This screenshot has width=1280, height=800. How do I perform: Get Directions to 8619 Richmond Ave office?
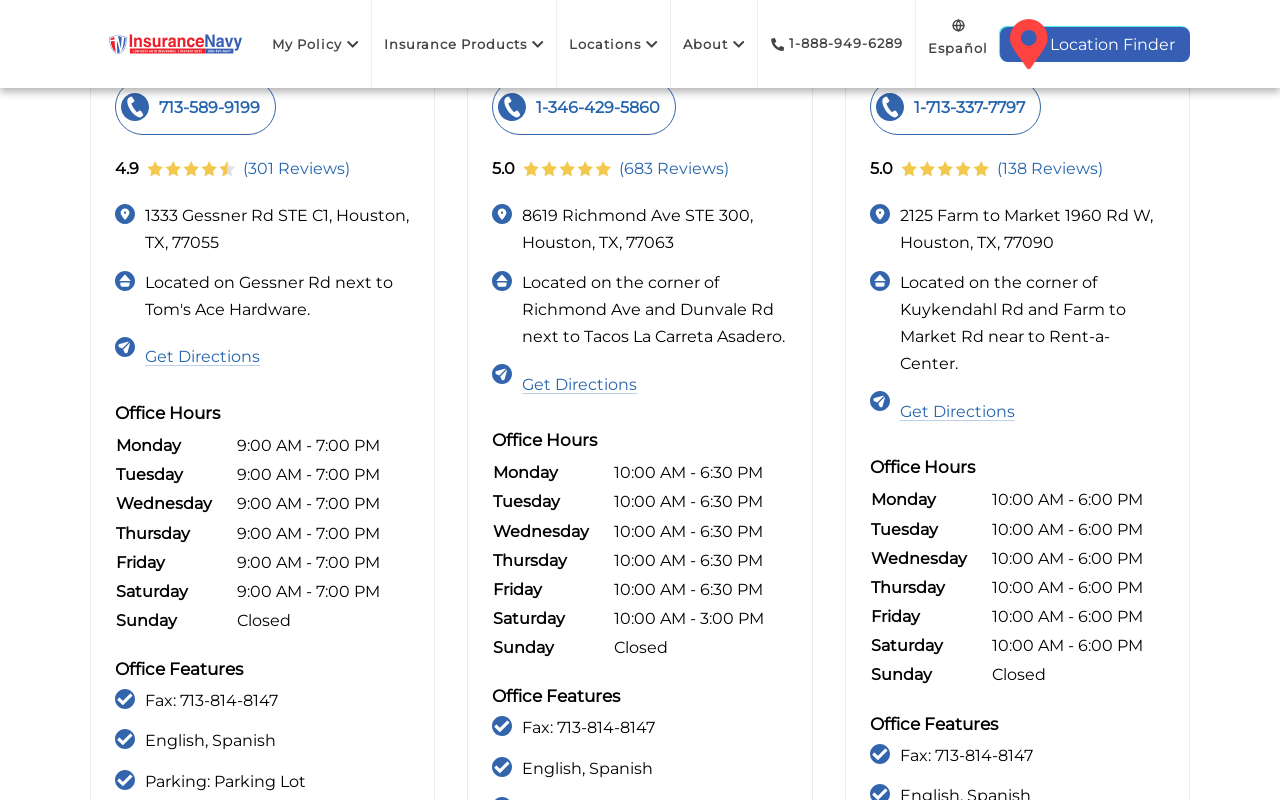coord(579,385)
